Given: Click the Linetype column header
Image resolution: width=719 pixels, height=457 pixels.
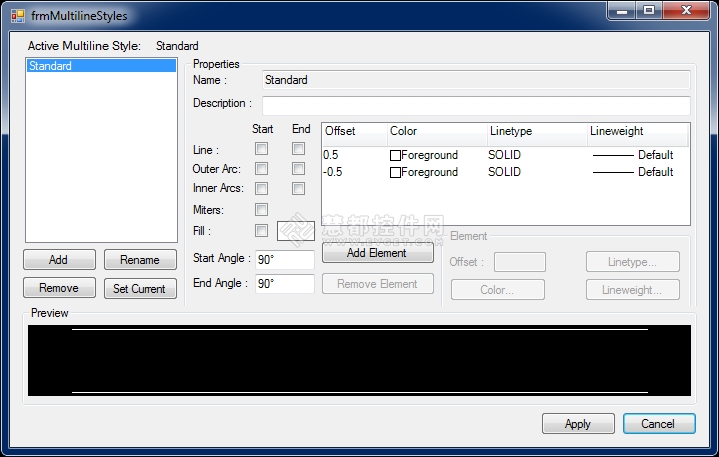Looking at the screenshot, I should coord(537,135).
